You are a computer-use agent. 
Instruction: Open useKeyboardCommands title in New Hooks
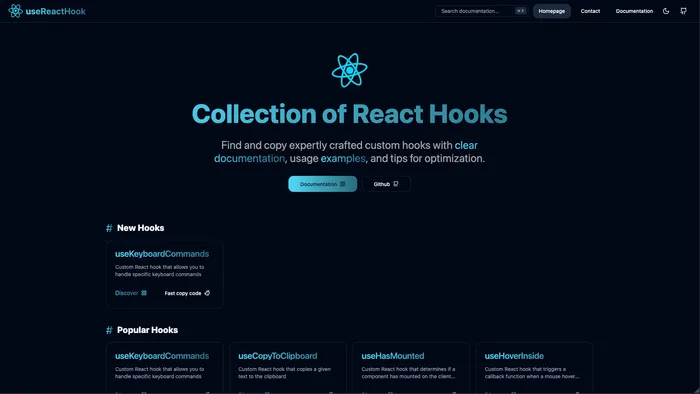pos(162,254)
